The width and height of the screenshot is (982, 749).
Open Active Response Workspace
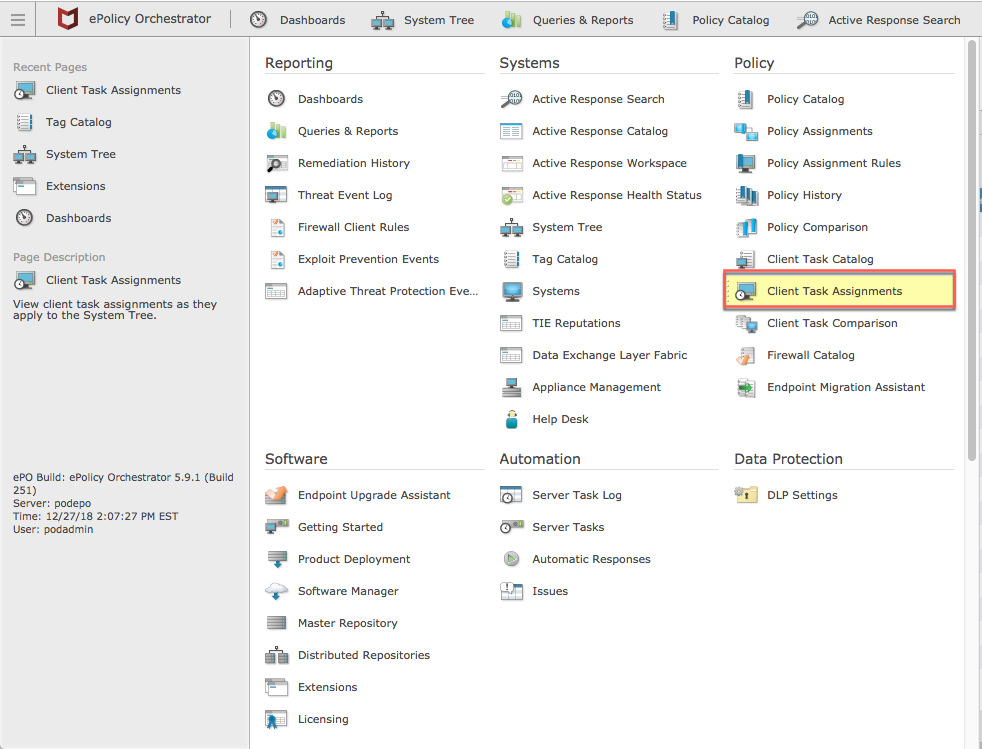609,163
